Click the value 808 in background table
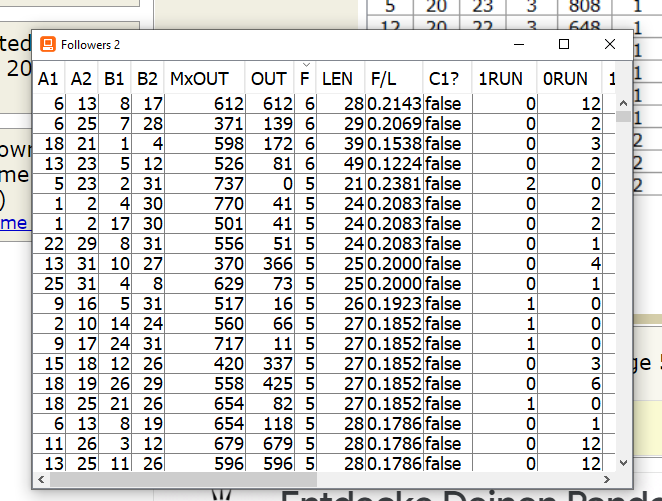Viewport: 662px width, 501px height. pos(584,6)
